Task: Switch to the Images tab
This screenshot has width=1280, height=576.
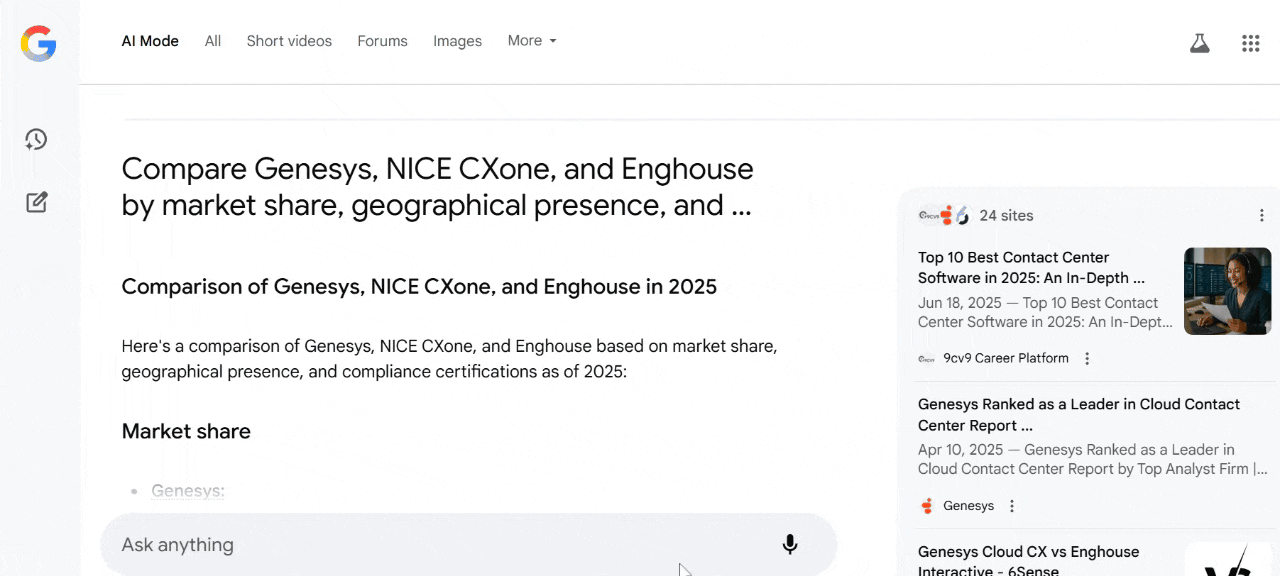Action: tap(457, 41)
